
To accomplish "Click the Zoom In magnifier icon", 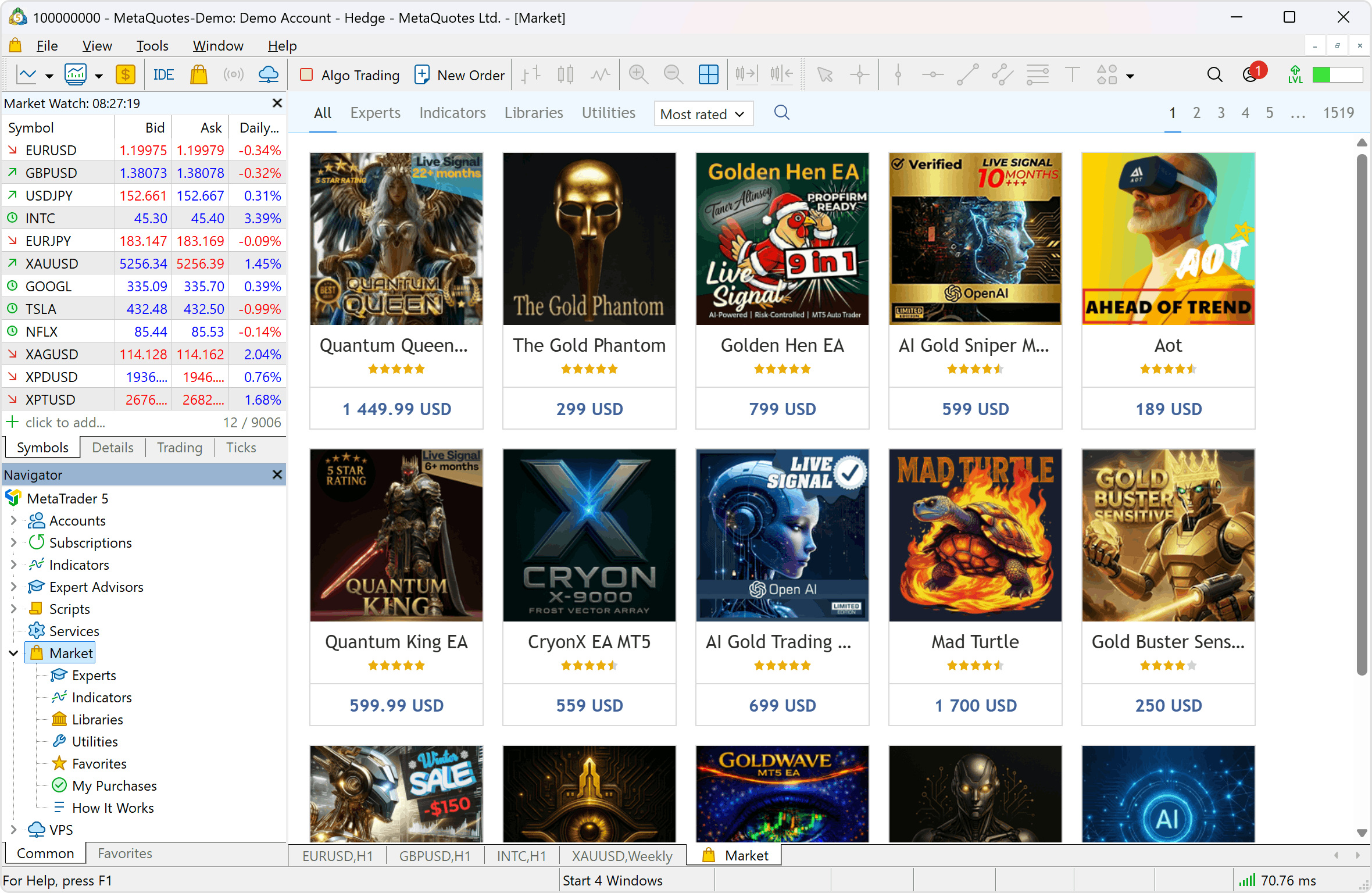I will pyautogui.click(x=638, y=75).
